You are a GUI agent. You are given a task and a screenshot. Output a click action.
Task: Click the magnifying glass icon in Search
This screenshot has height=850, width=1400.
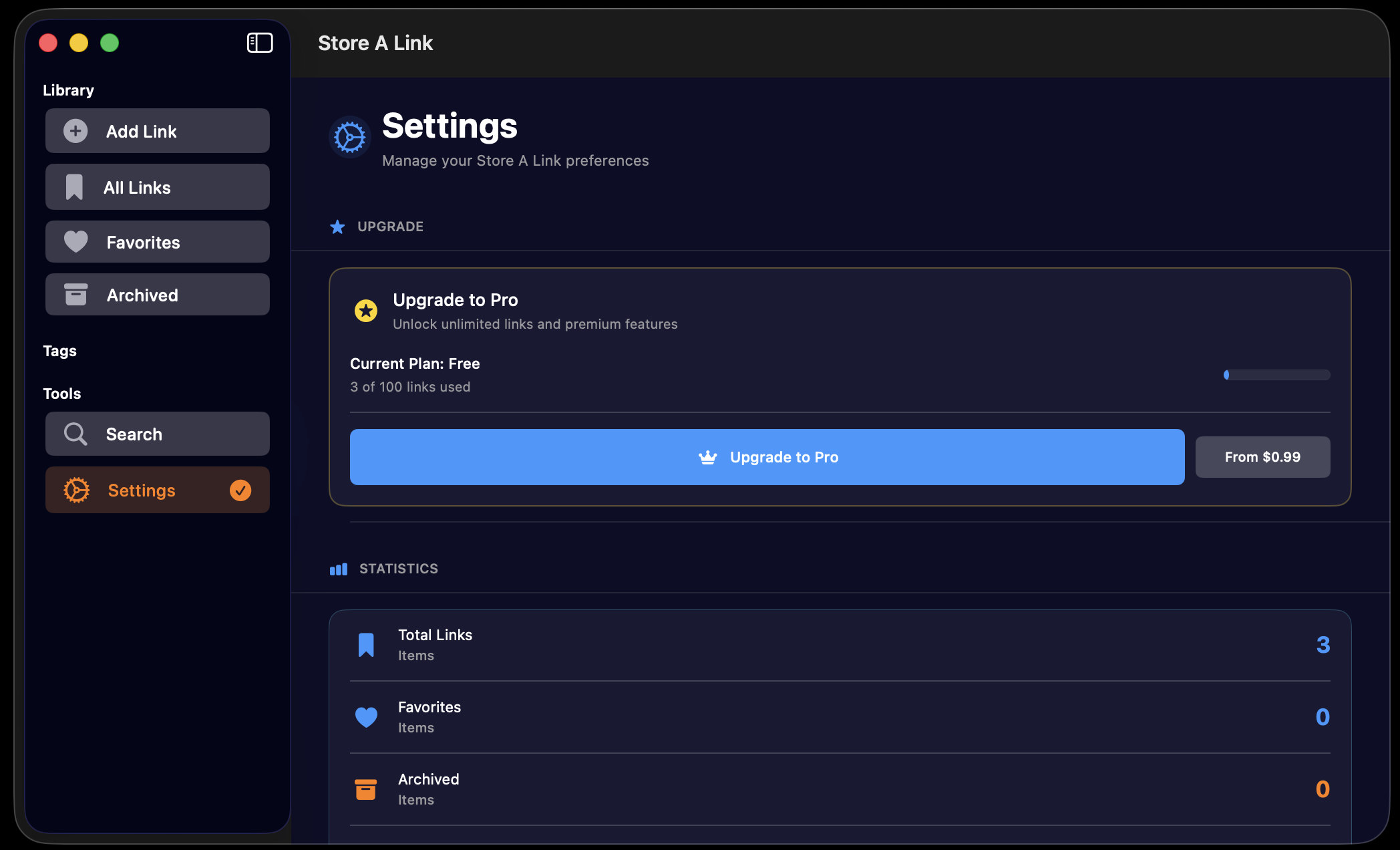tap(75, 434)
